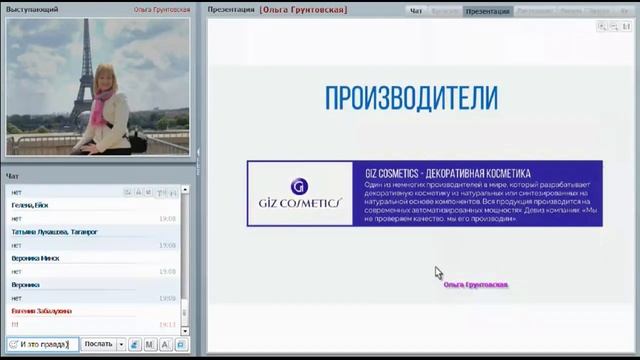Click chat user Гелена, Ейск
Image resolution: width=640 pixels, height=360 pixels.
(29, 205)
